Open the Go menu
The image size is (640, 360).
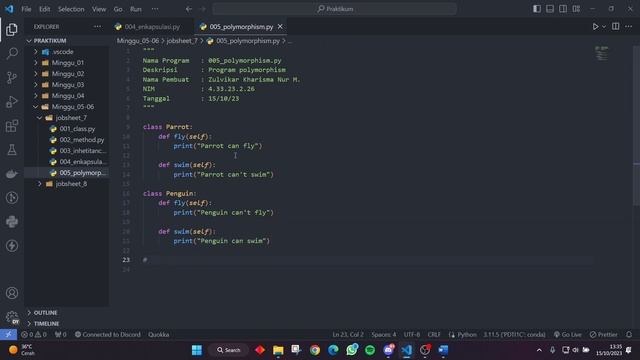tap(118, 9)
